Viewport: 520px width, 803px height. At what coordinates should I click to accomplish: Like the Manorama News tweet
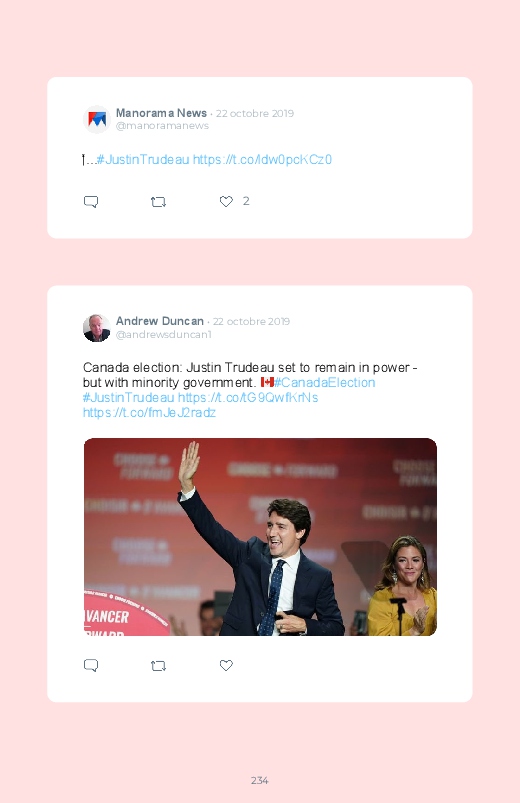coord(226,201)
